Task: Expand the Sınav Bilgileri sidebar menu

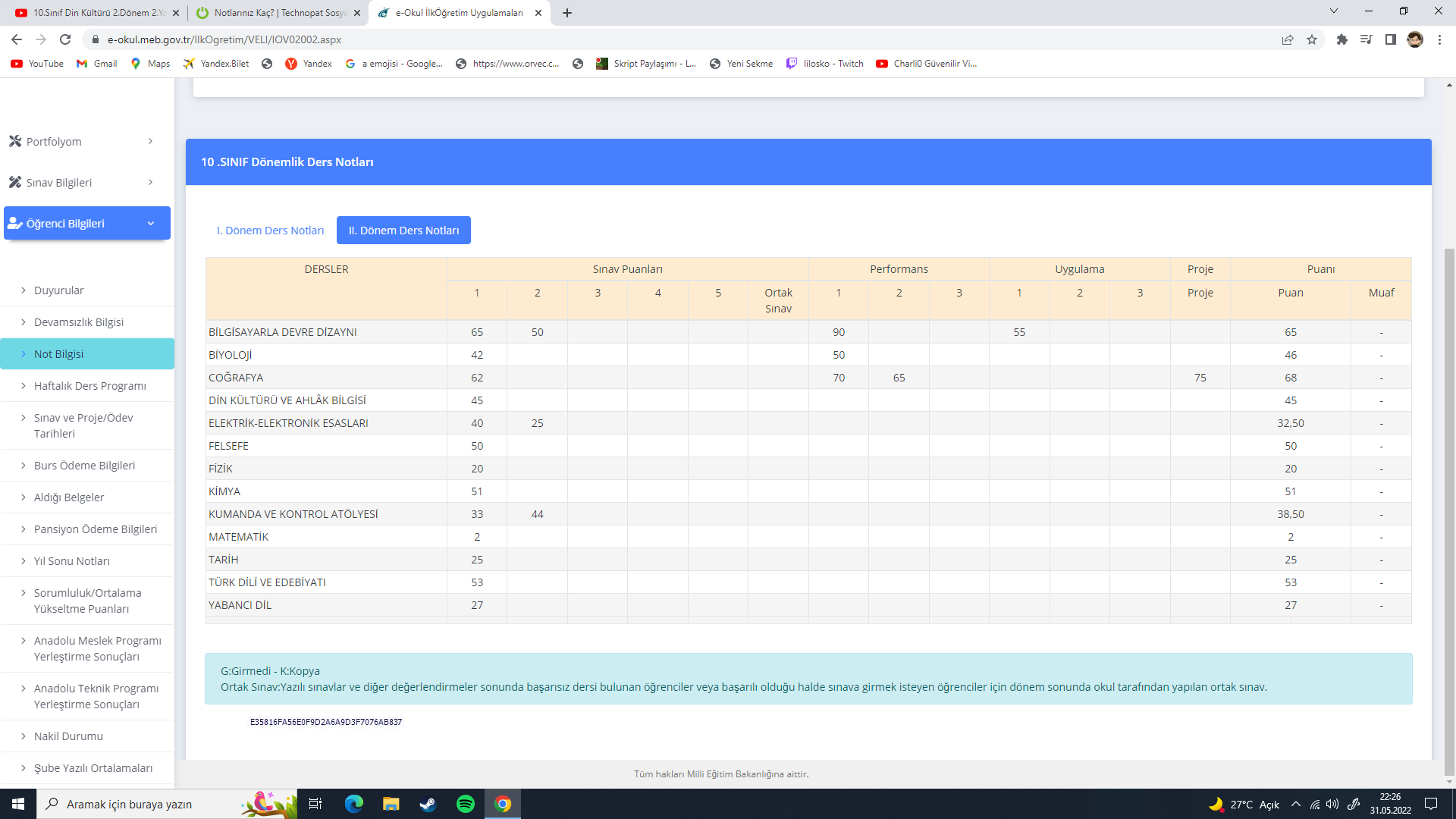Action: (82, 183)
